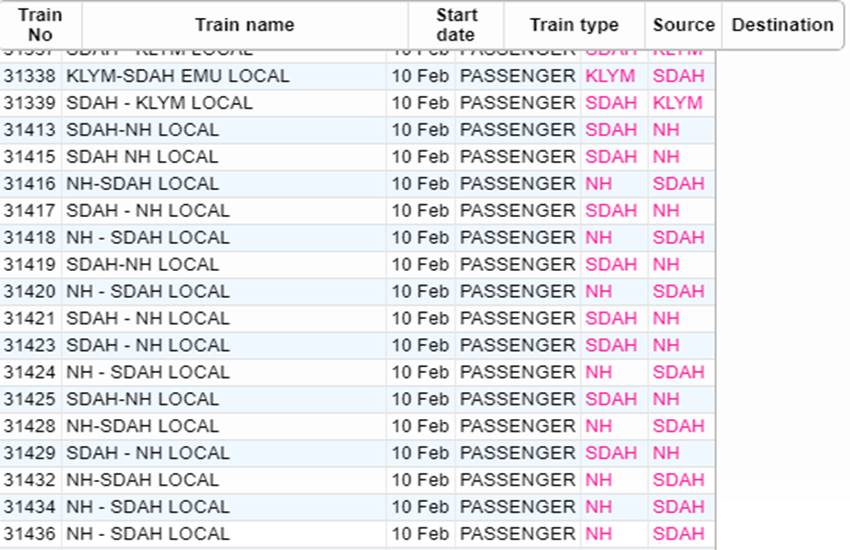The width and height of the screenshot is (850, 550).
Task: Select the 10 Feb date for train 31429
Action: pos(420,454)
